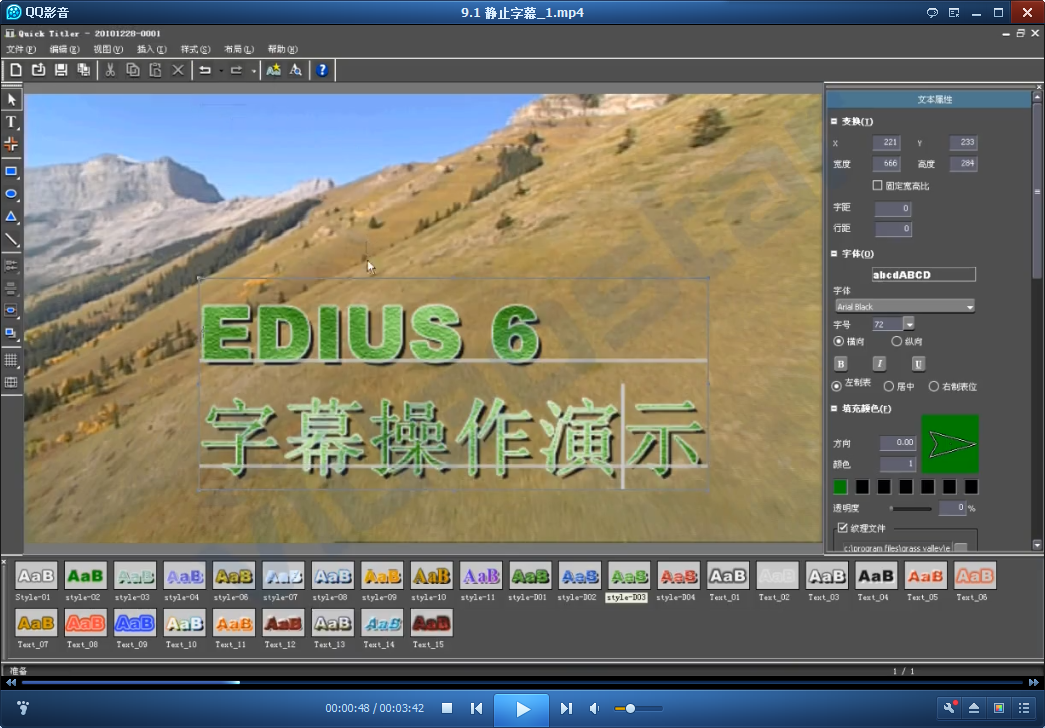Skip to the previous video
Viewport: 1045px width, 728px height.
tap(477, 708)
